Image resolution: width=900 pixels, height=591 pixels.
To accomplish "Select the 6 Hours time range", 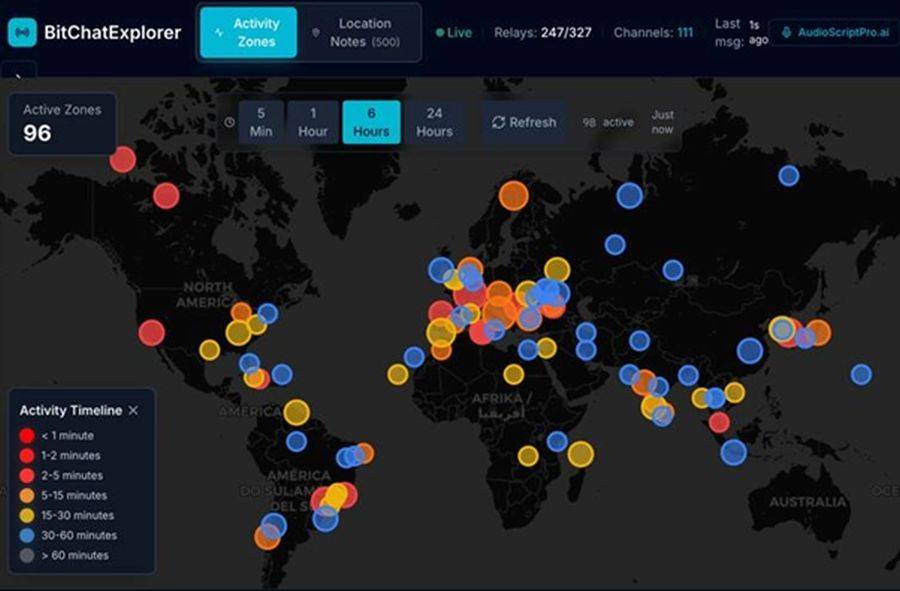I will [371, 122].
